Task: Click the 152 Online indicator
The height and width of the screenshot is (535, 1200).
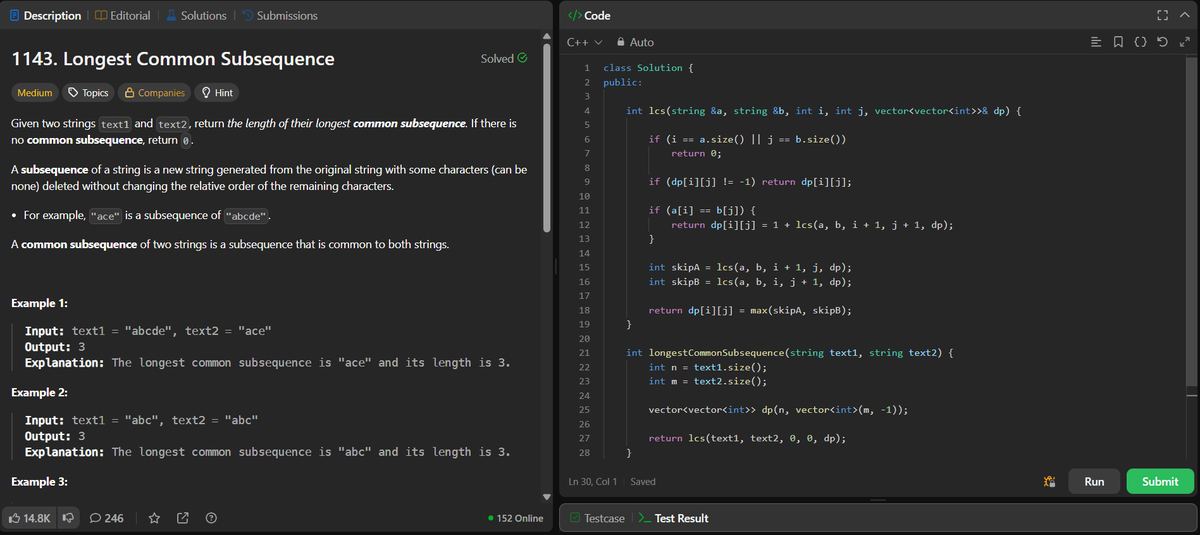Action: [515, 518]
